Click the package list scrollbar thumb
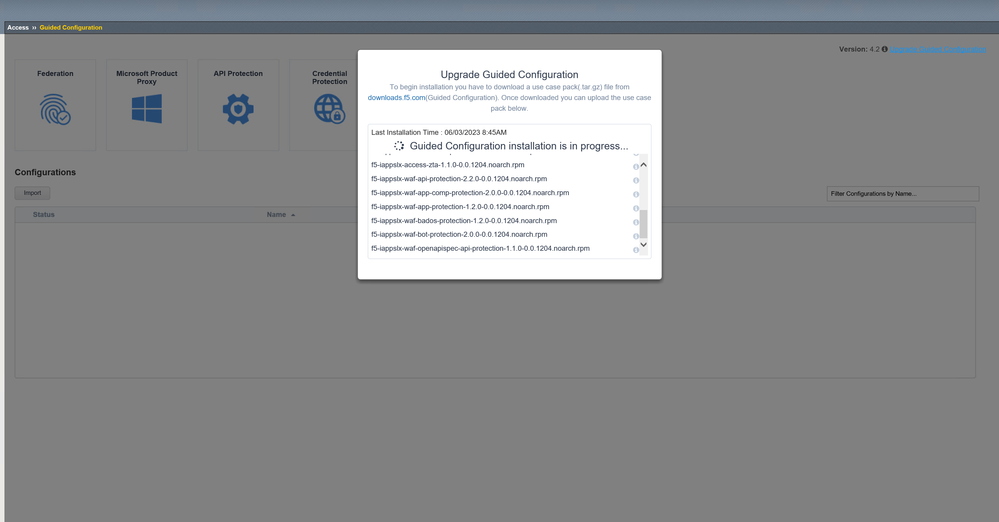 [643, 224]
